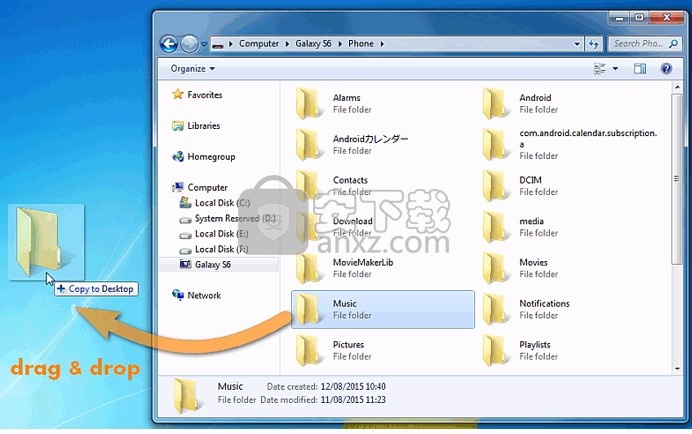The height and width of the screenshot is (434, 692).
Task: Click the Androidカレンダー folder icon
Action: click(x=308, y=145)
